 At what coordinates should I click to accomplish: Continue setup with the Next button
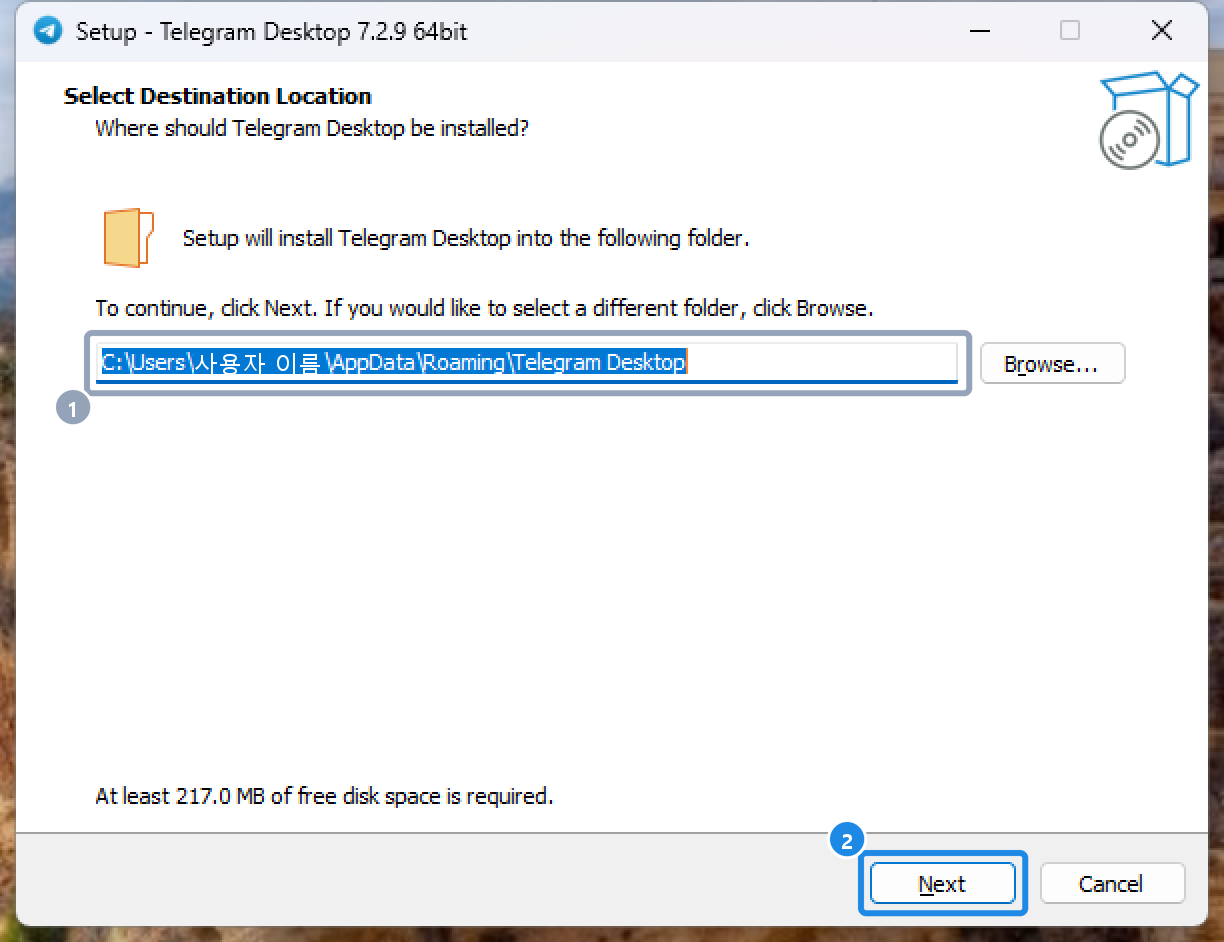click(x=942, y=884)
